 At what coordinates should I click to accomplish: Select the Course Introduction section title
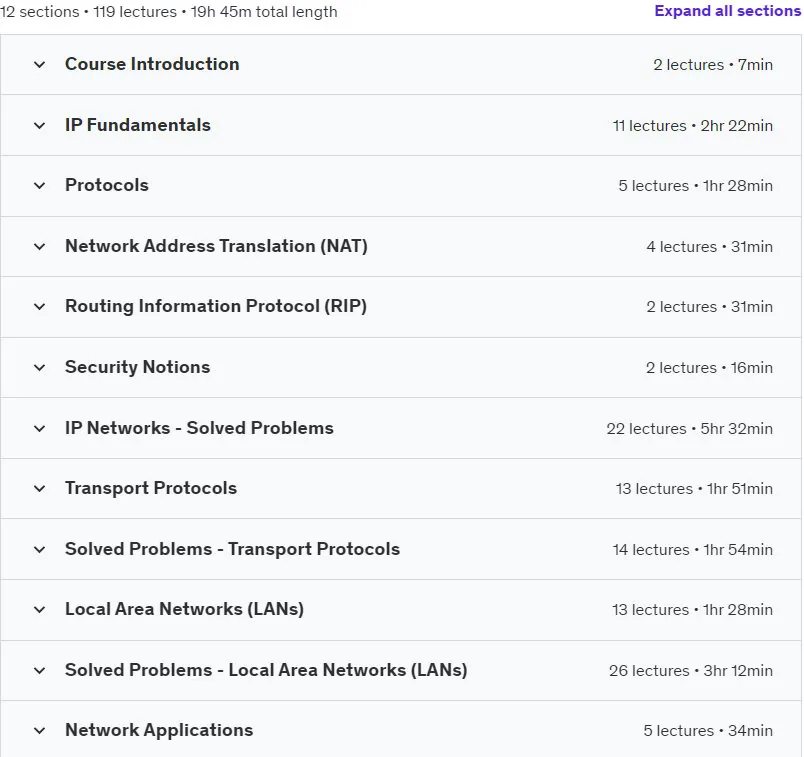pyautogui.click(x=152, y=64)
